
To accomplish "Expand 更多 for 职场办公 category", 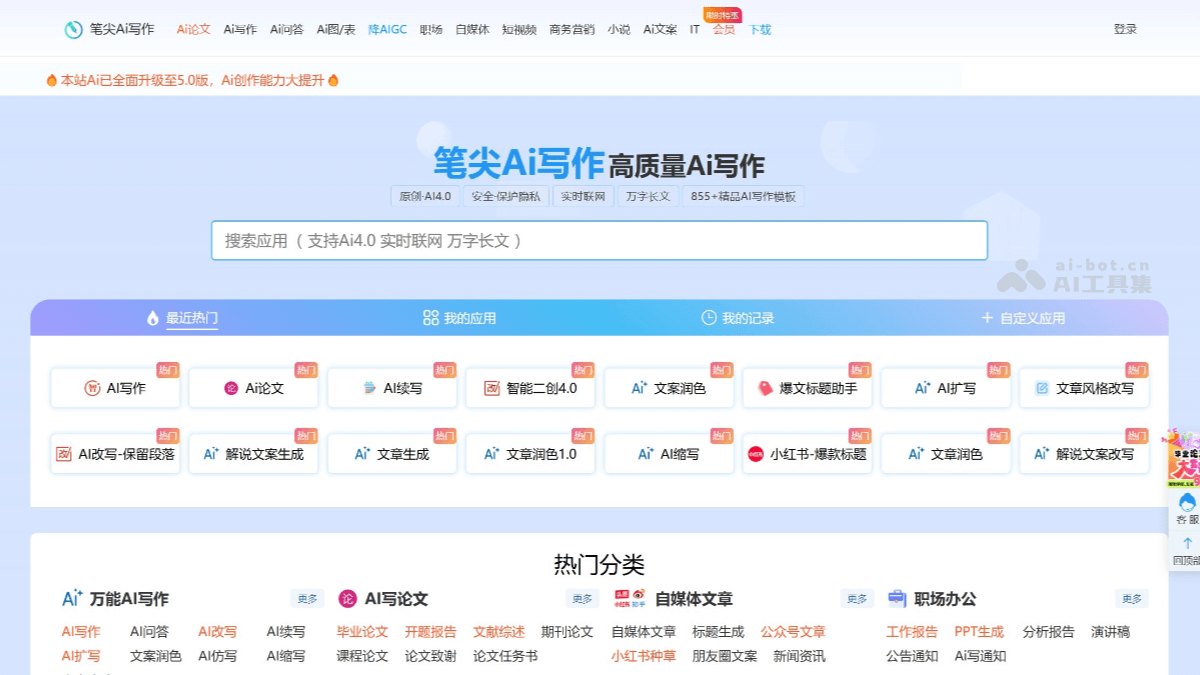I will (x=1131, y=599).
